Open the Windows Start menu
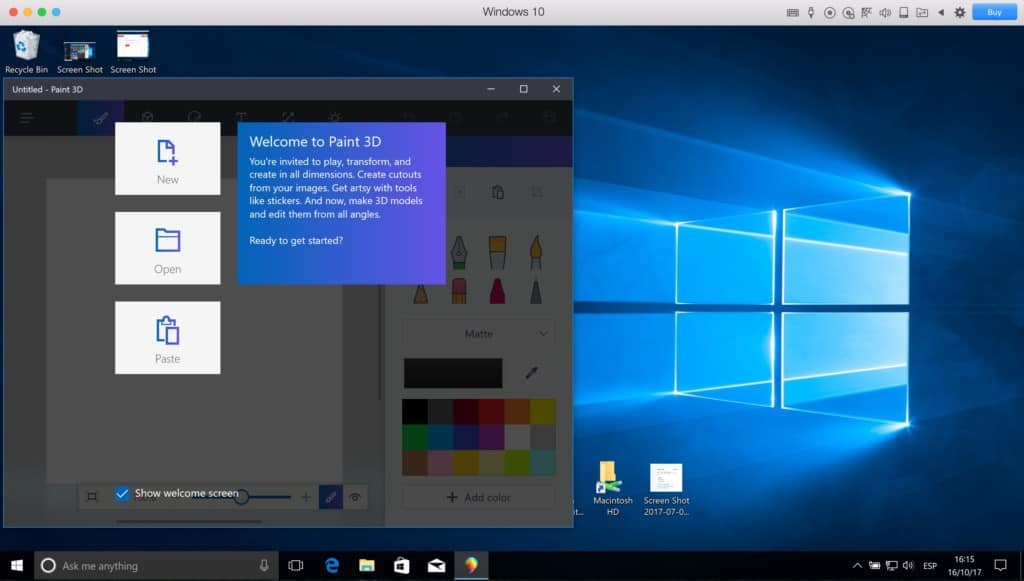This screenshot has height=581, width=1024. 17,565
